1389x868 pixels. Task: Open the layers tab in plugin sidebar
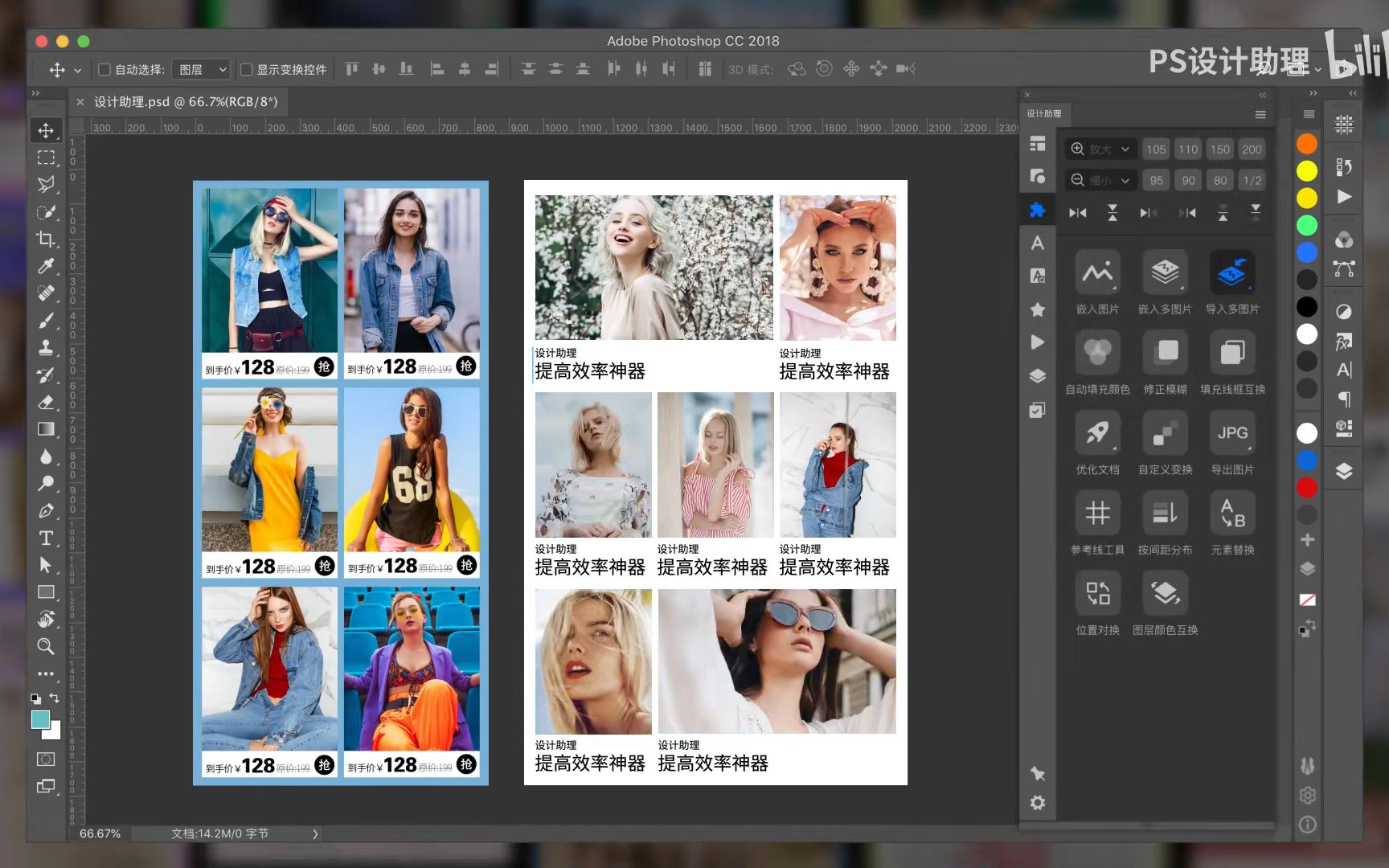tap(1038, 376)
